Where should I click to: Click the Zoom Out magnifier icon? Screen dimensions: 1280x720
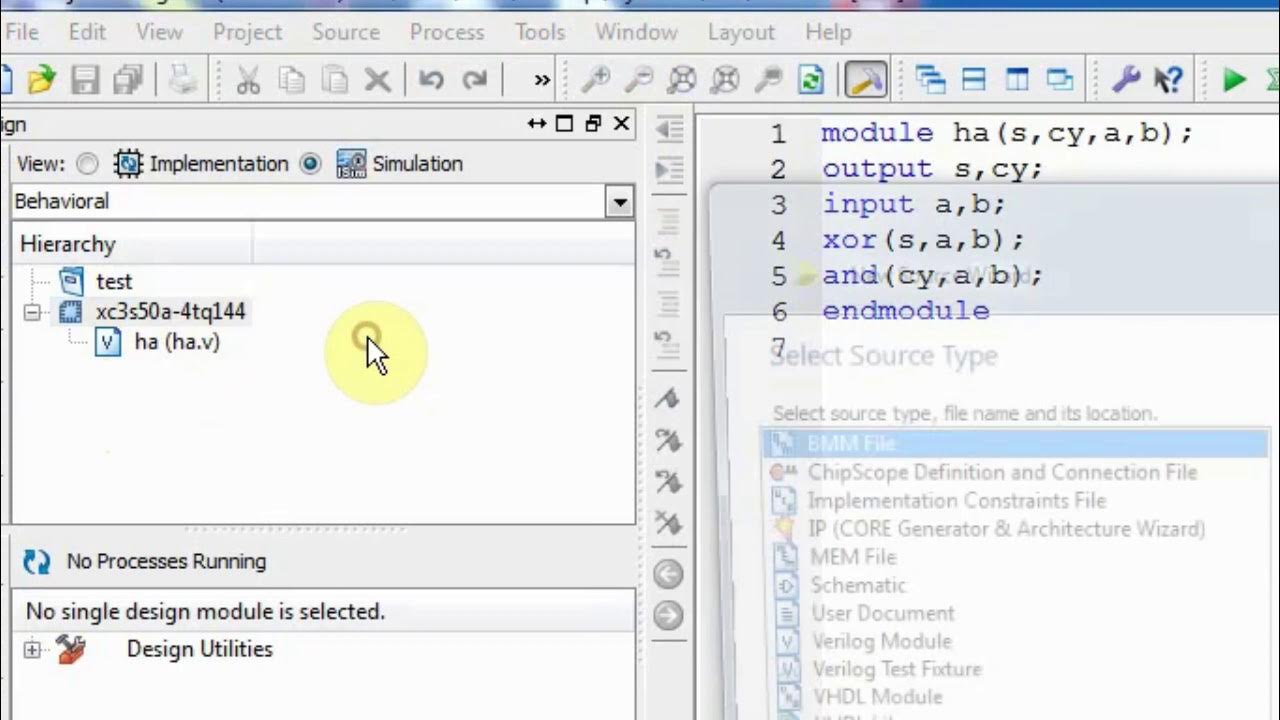pyautogui.click(x=639, y=80)
